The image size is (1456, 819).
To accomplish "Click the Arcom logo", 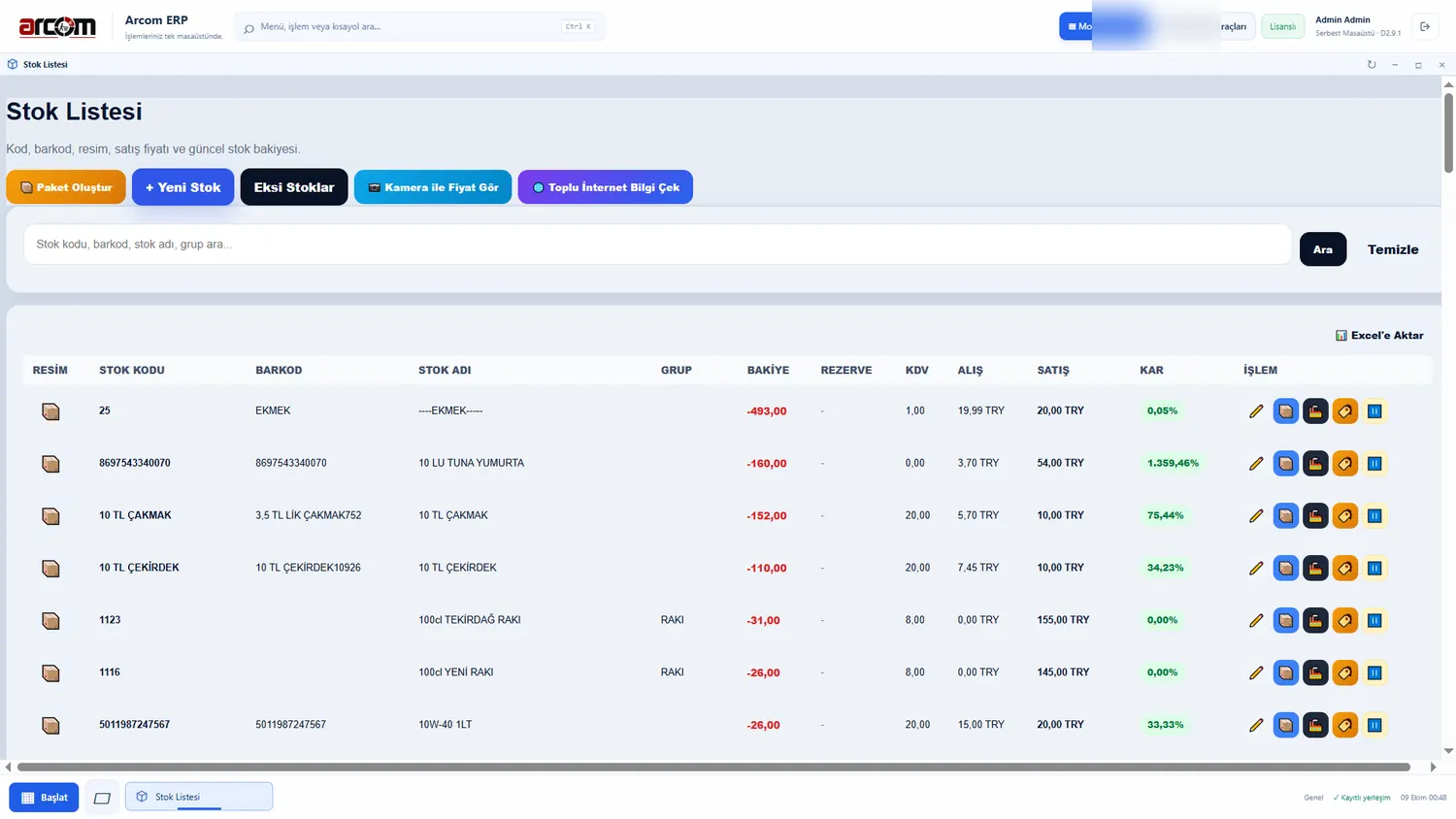I will pyautogui.click(x=57, y=26).
